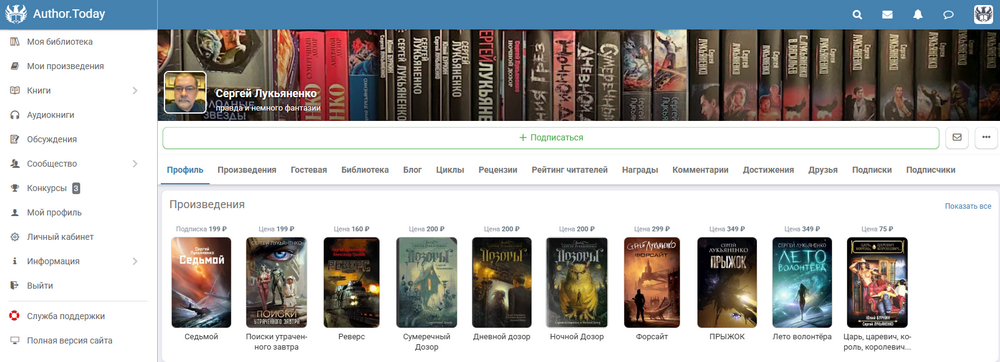Open the Лето волонтёра book cover
The height and width of the screenshot is (362, 1000).
coord(802,282)
